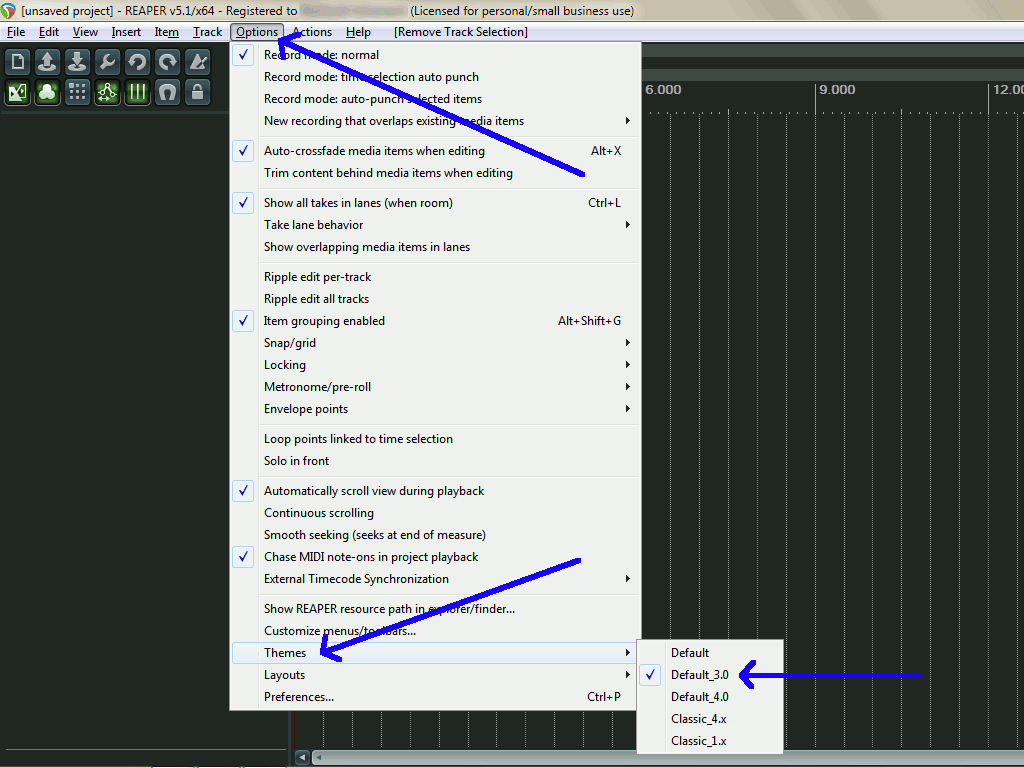
Task: Toggle snap magnet toolbar icon
Action: pyautogui.click(x=167, y=92)
